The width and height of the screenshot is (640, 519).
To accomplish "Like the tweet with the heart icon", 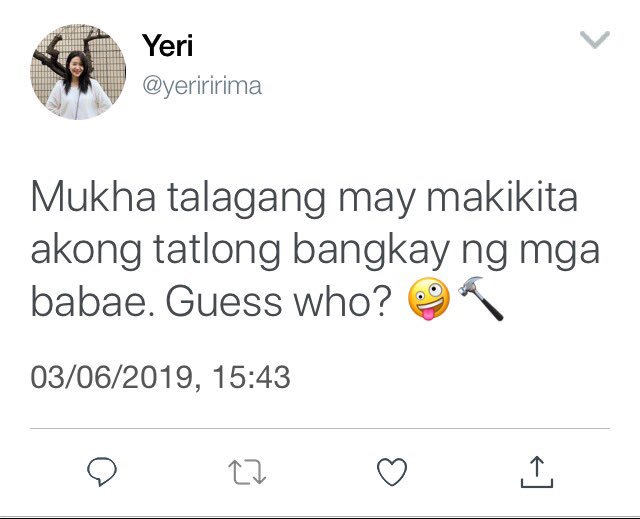I will click(x=392, y=472).
